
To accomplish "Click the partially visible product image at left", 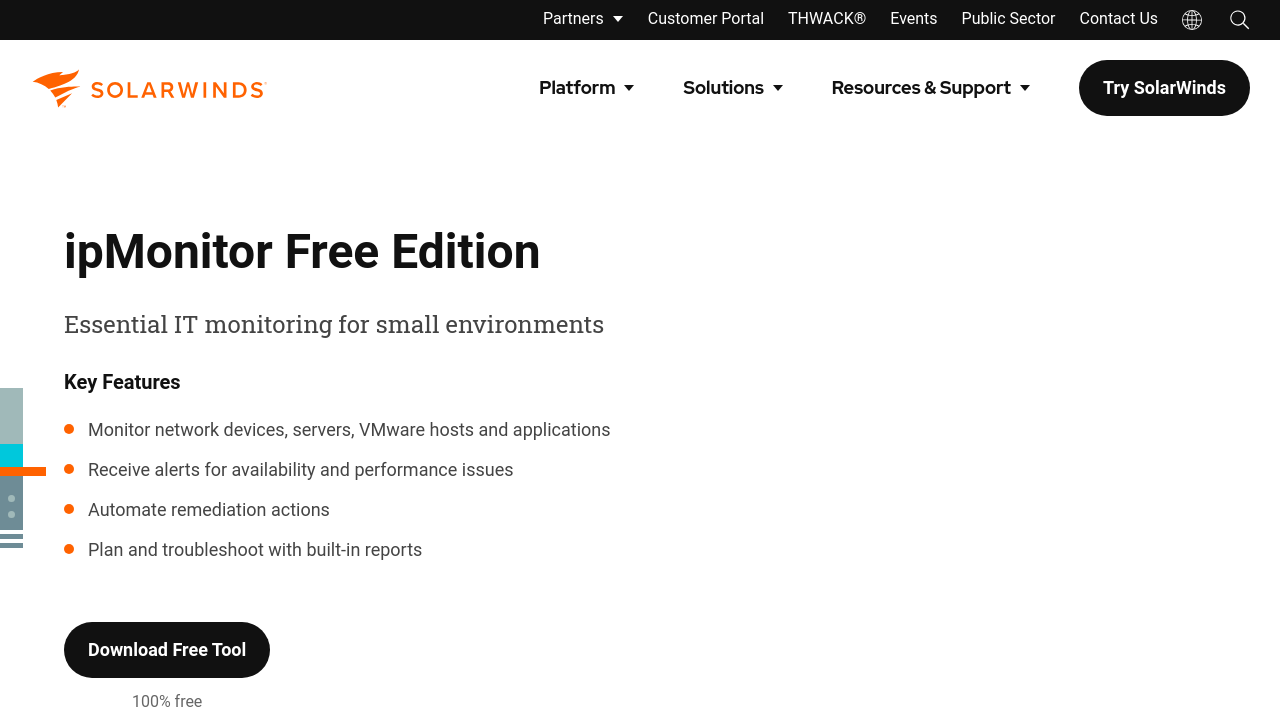I will (x=12, y=468).
